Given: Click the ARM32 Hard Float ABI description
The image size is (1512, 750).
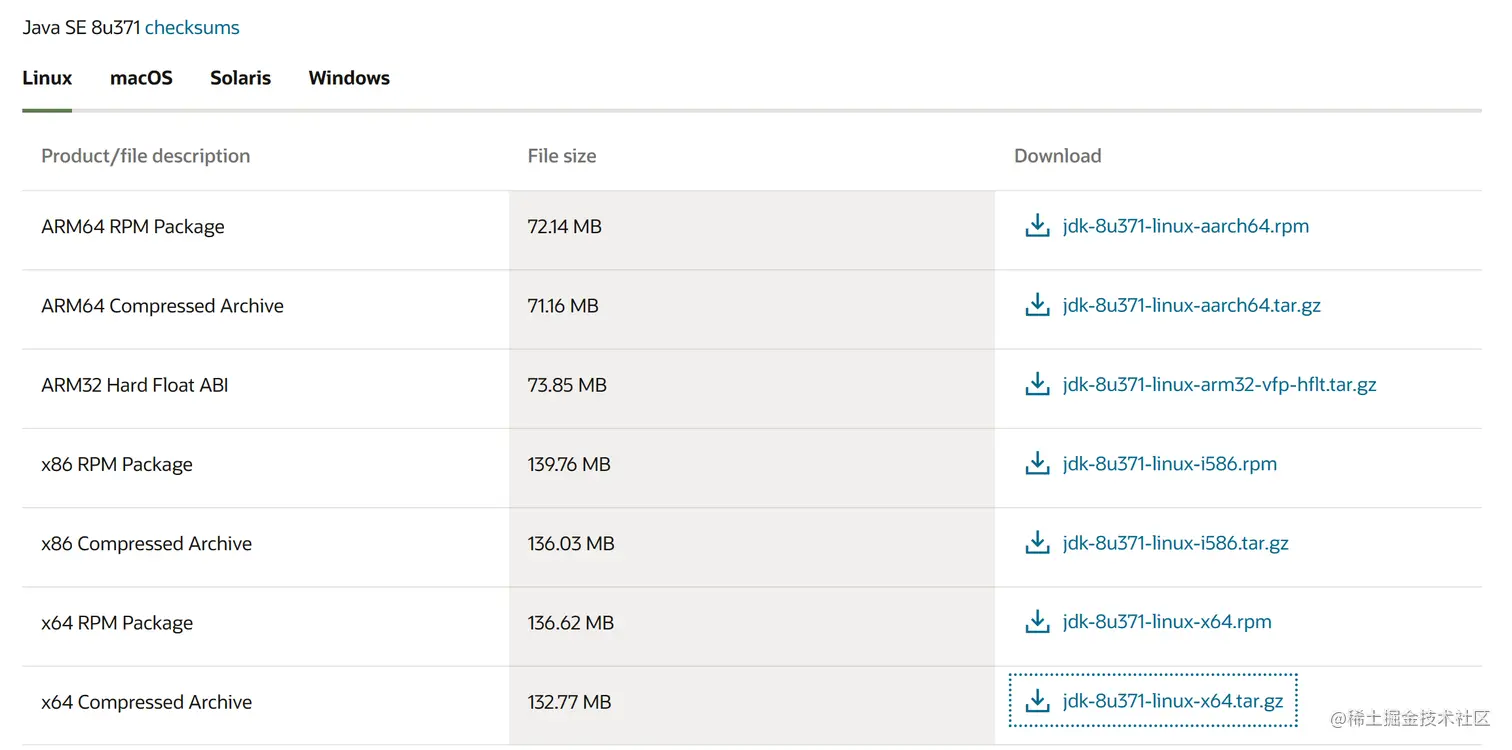Looking at the screenshot, I should [135, 385].
